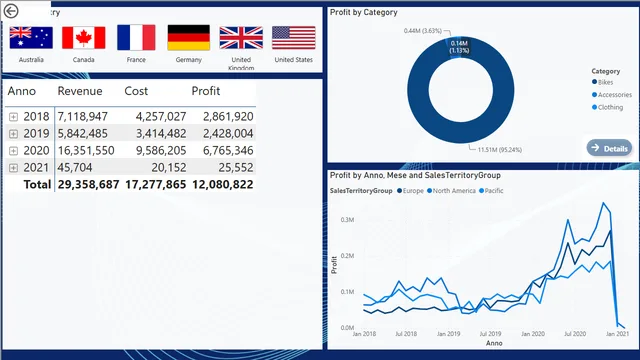The image size is (640, 360).
Task: Select the United Kingdom flag
Action: pyautogui.click(x=241, y=38)
